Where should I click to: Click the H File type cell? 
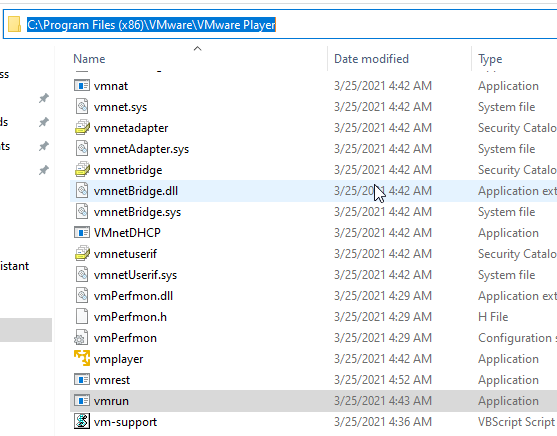click(493, 317)
